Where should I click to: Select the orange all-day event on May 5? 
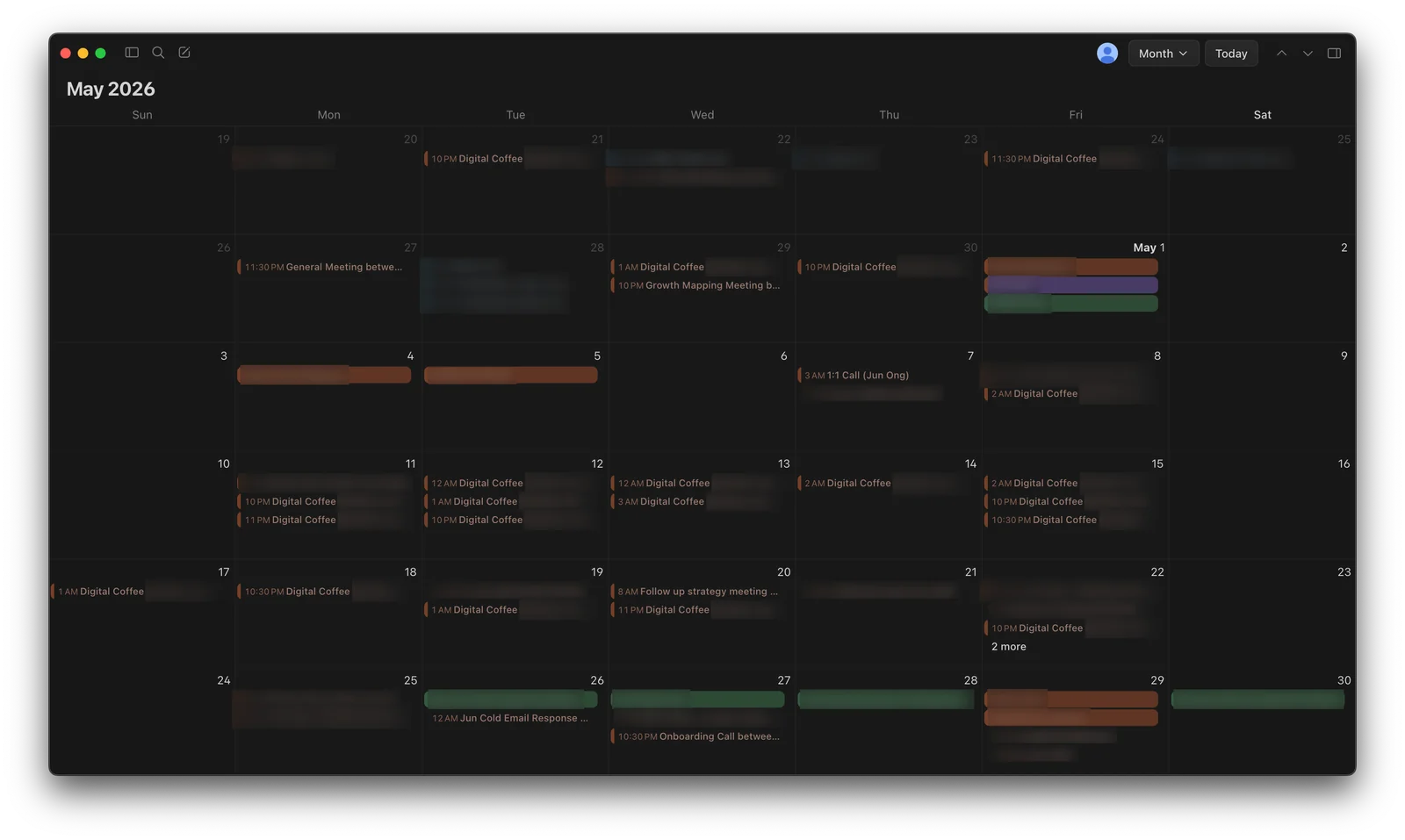pyautogui.click(x=510, y=375)
